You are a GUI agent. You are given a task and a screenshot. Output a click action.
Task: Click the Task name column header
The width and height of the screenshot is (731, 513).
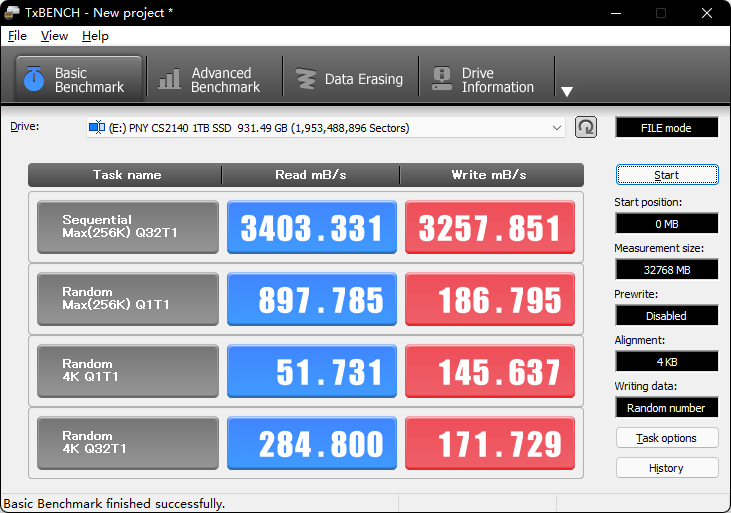click(x=125, y=175)
